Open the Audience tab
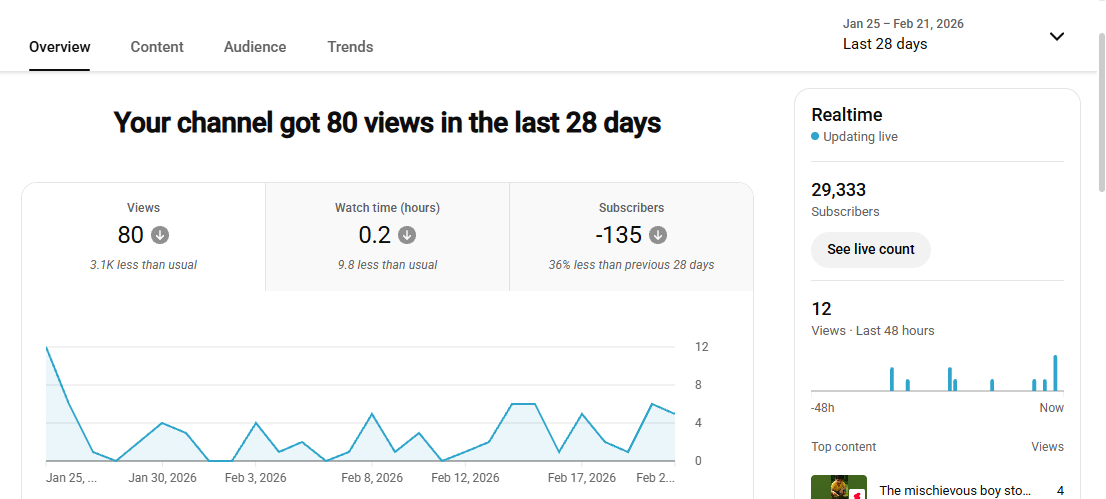Screen dimensions: 1106x499 pos(255,47)
